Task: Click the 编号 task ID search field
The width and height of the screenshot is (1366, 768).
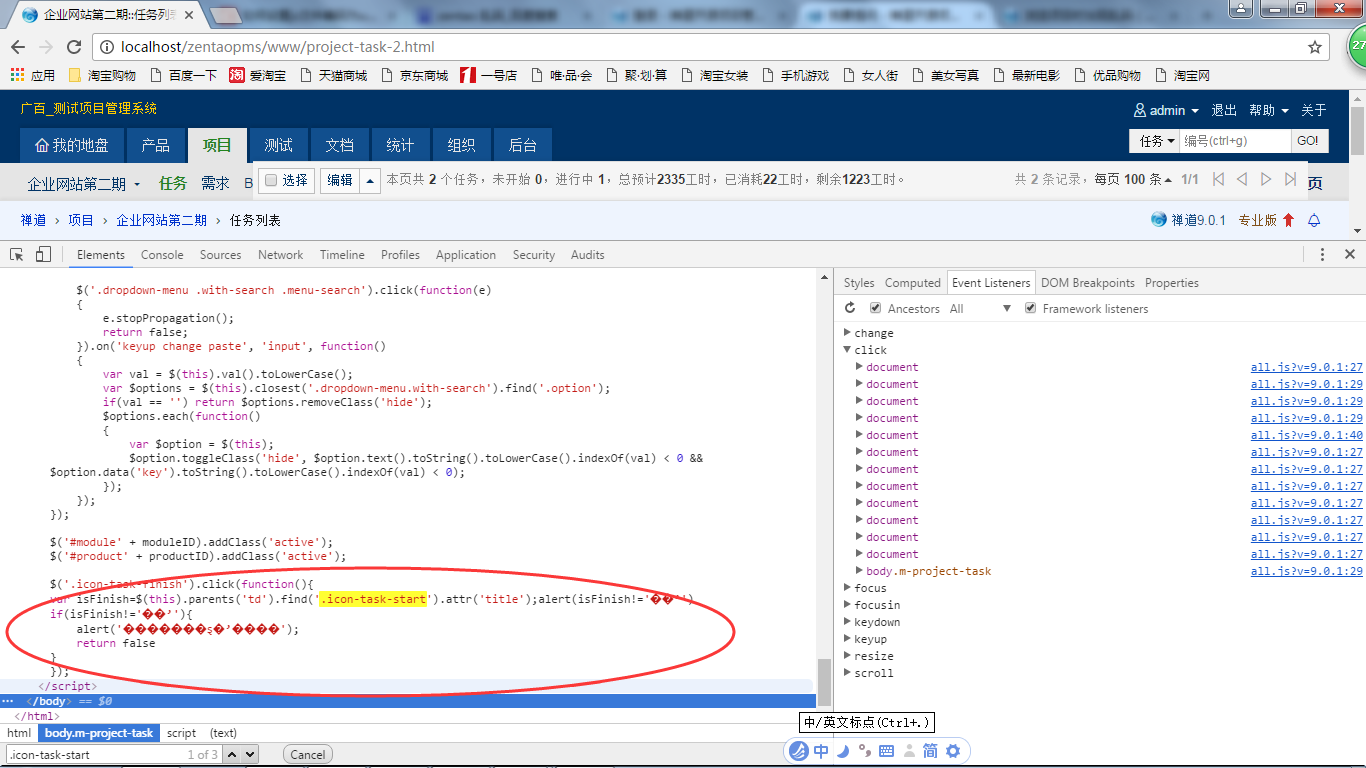Action: pos(1235,141)
